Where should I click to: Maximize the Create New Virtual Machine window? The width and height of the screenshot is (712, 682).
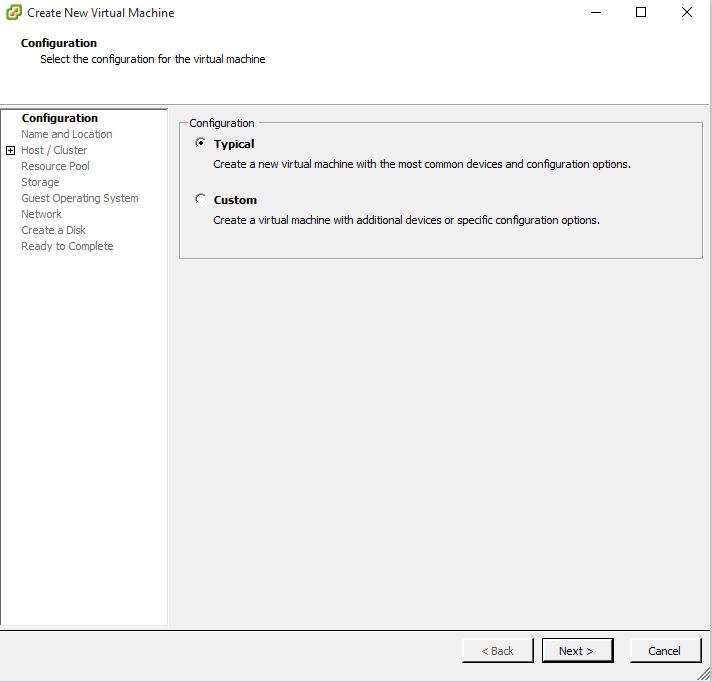coord(641,12)
